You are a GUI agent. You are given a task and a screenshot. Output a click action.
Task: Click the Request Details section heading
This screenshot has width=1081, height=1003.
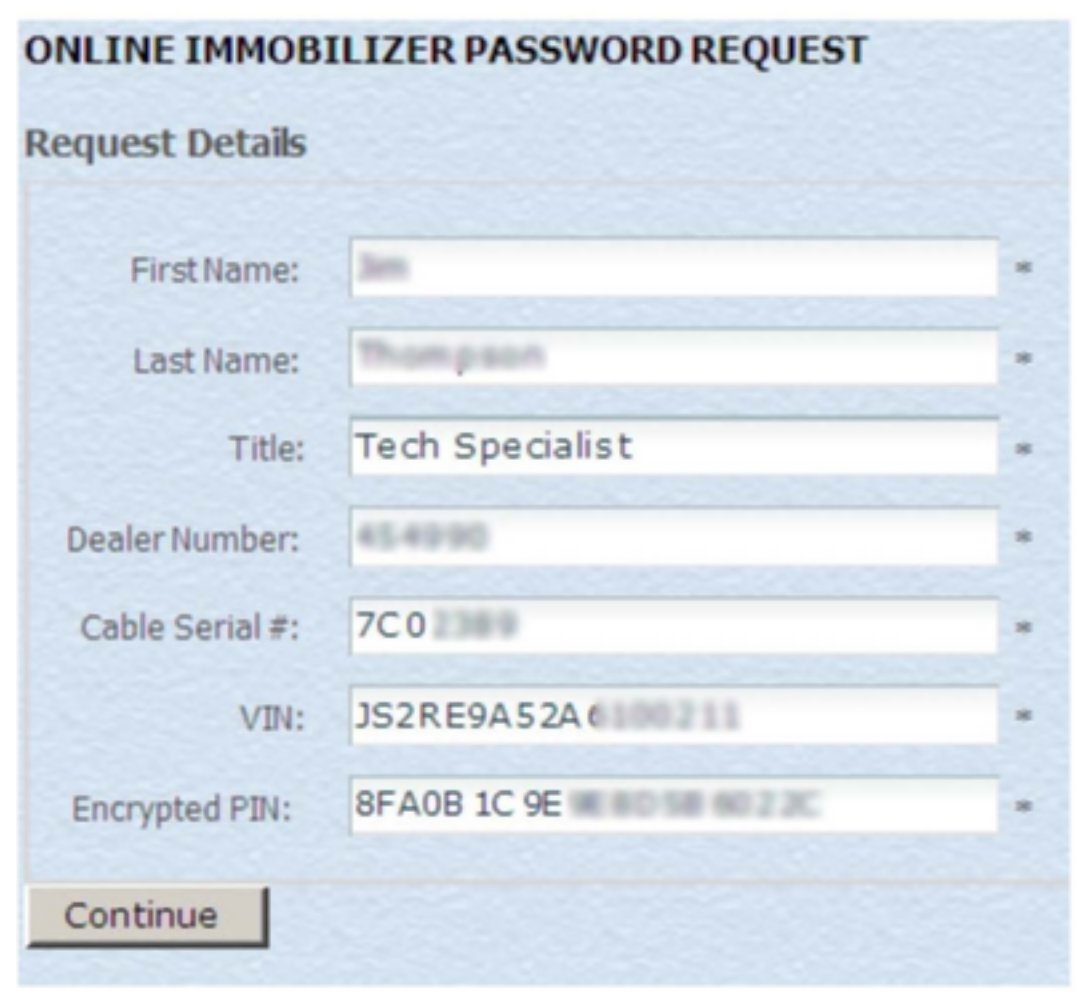pyautogui.click(x=165, y=145)
